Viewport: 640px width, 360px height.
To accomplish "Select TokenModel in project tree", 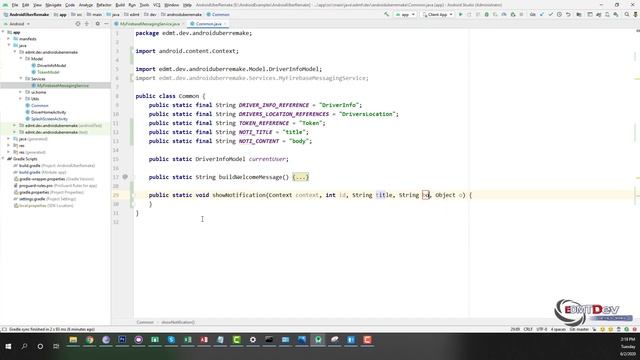I will pos(48,72).
